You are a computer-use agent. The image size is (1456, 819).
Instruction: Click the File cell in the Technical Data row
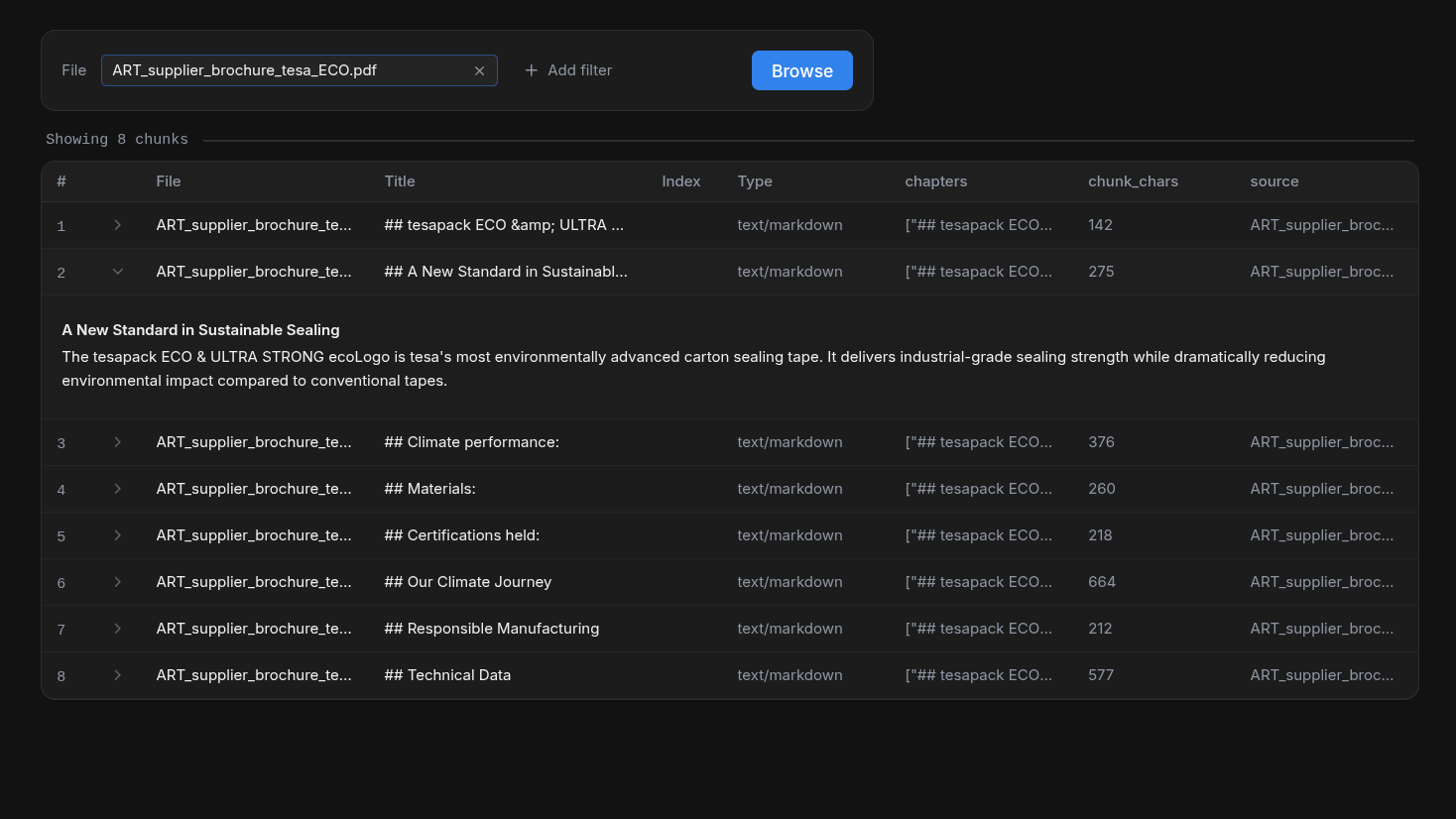(x=253, y=675)
